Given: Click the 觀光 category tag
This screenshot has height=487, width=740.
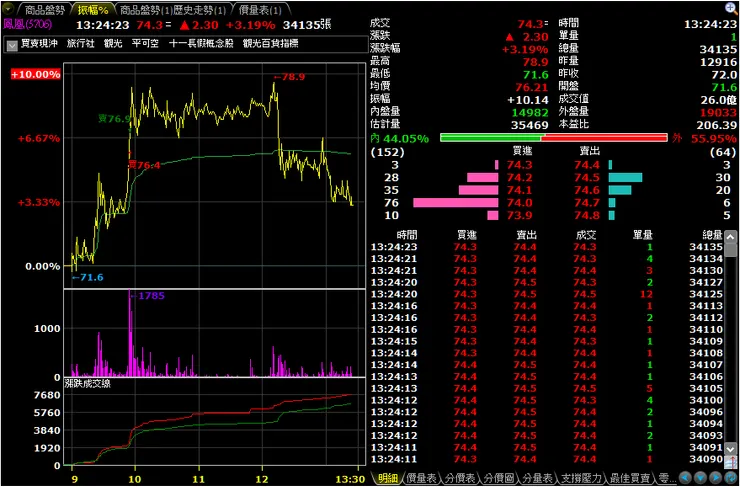Looking at the screenshot, I should point(113,43).
